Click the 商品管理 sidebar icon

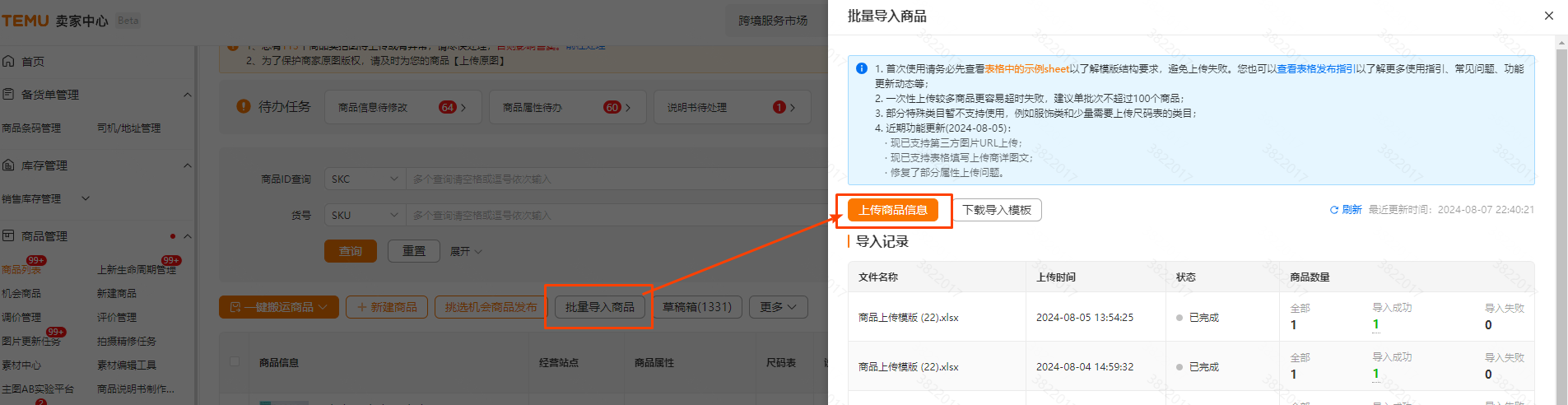click(9, 236)
